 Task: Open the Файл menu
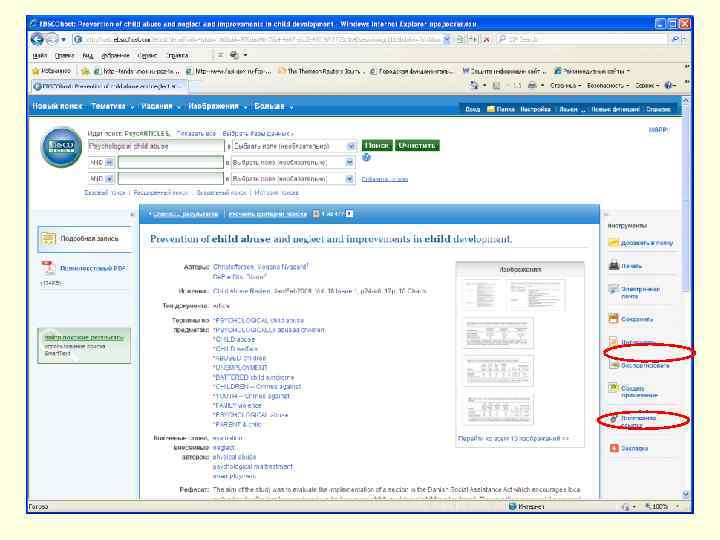(39, 56)
